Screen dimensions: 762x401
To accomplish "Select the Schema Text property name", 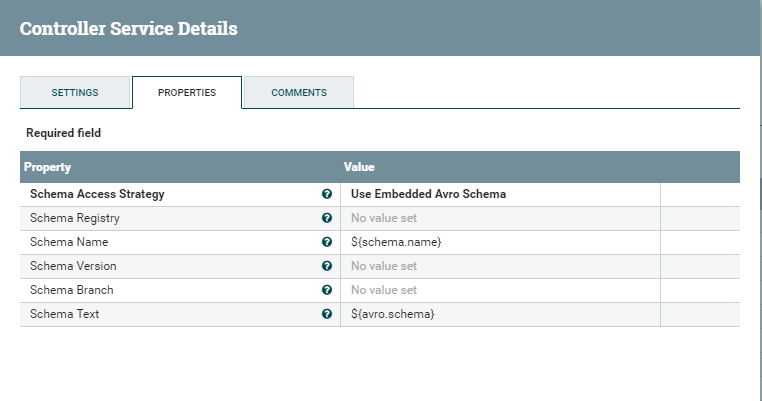I will click(65, 314).
